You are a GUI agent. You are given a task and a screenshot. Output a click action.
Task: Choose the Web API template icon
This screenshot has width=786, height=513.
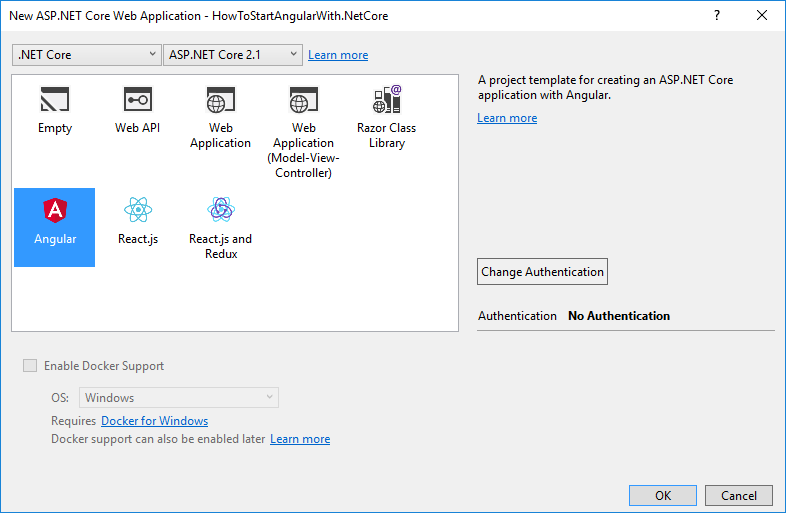click(x=138, y=99)
